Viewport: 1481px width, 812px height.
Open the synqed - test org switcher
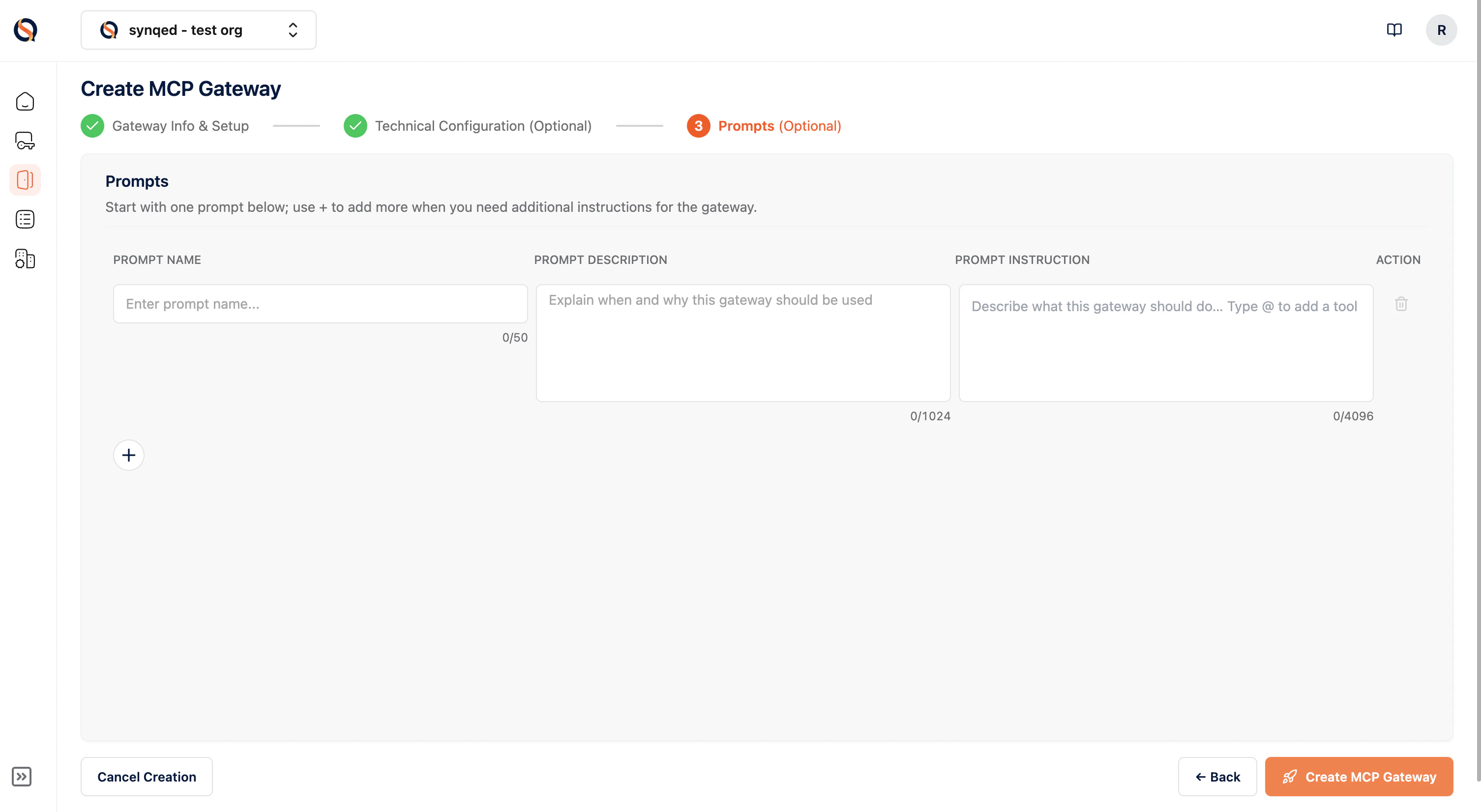(198, 29)
